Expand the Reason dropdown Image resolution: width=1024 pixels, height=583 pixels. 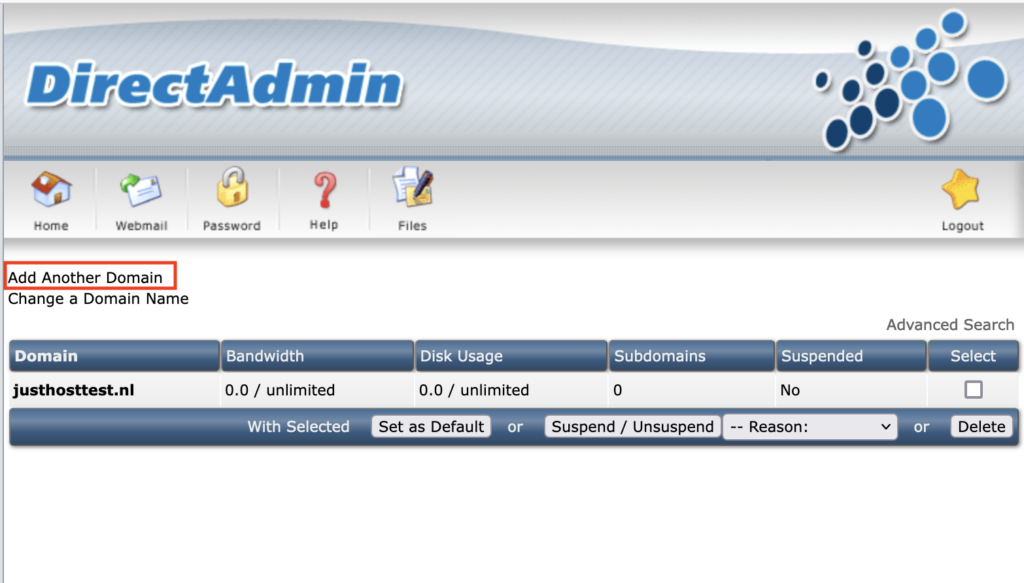[x=810, y=427]
